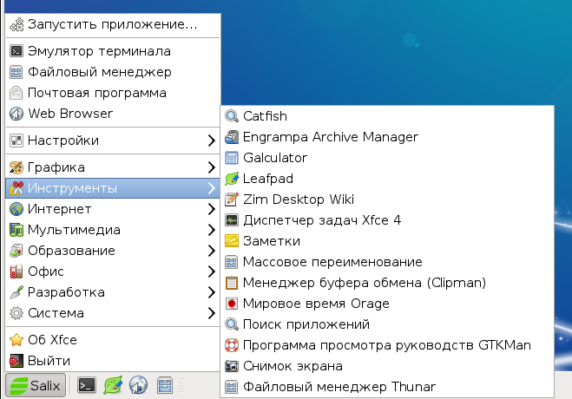The image size is (572, 399).
Task: Click the Снимок экрана camera icon
Action: pos(232,366)
